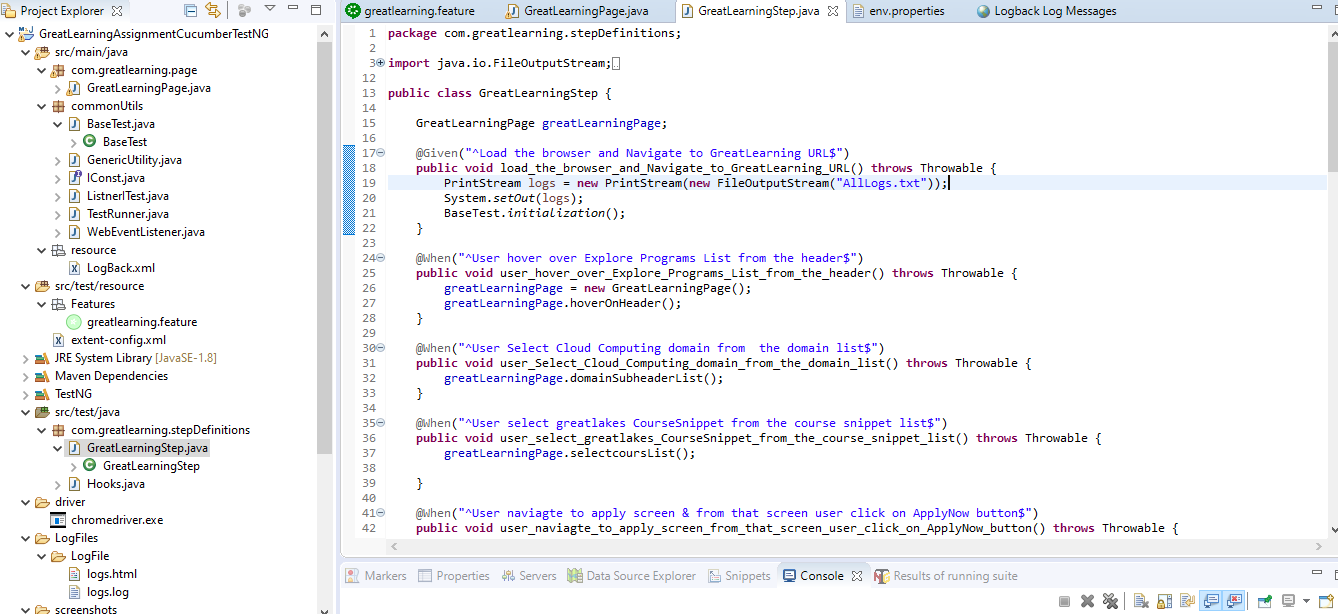The image size is (1338, 614).
Task: Open the Display Selected Console dropdown
Action: point(1306,601)
